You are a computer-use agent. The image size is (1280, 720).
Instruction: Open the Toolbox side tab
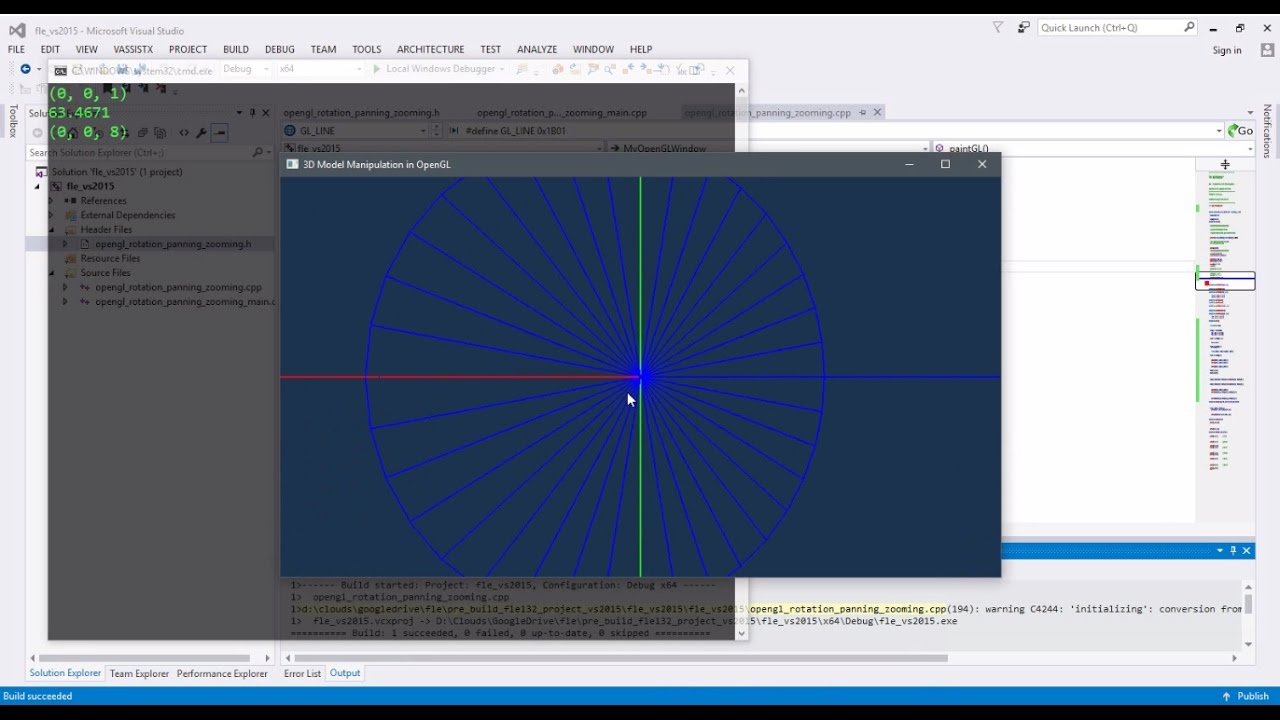click(x=13, y=120)
